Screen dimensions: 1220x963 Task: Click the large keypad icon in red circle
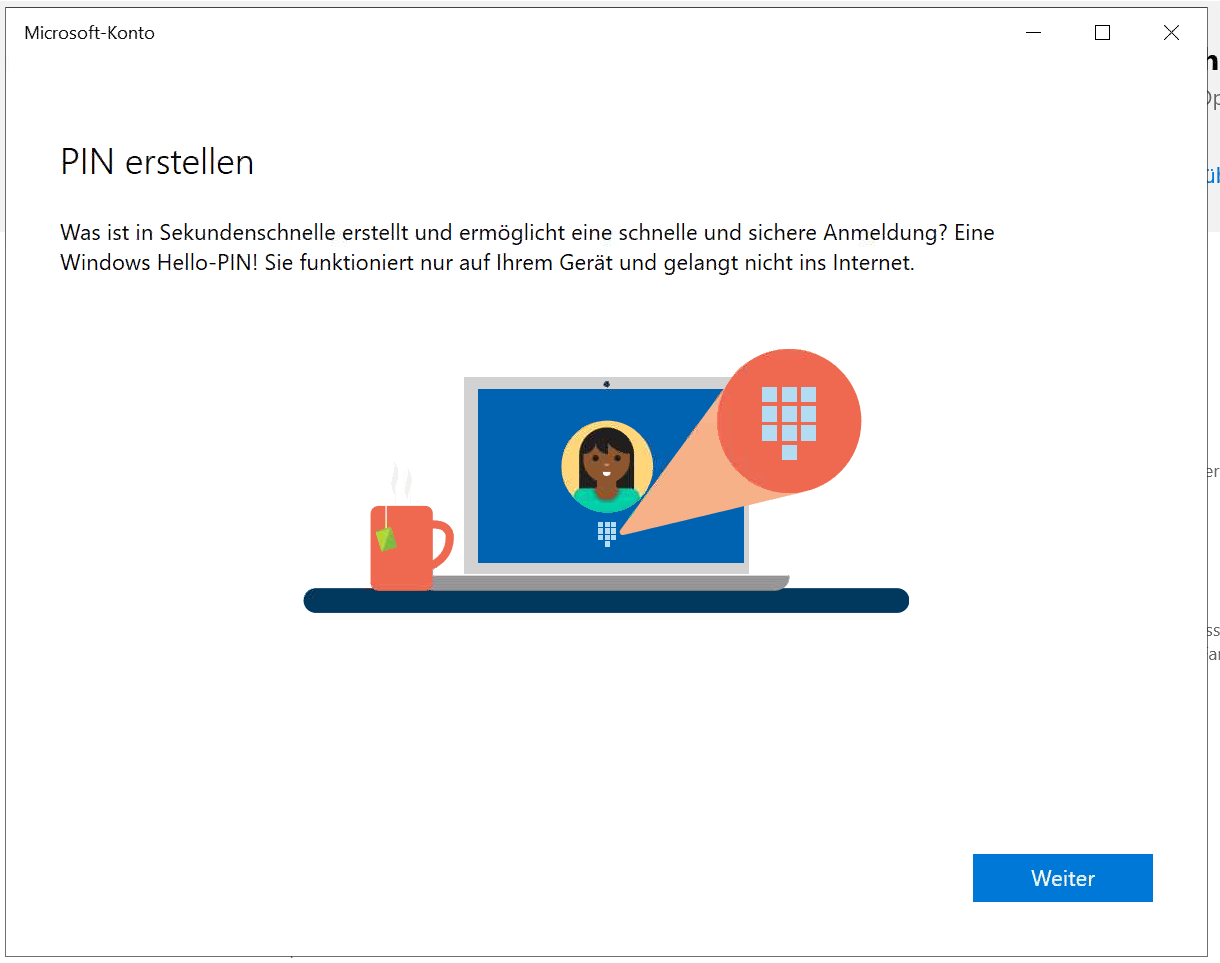[789, 421]
